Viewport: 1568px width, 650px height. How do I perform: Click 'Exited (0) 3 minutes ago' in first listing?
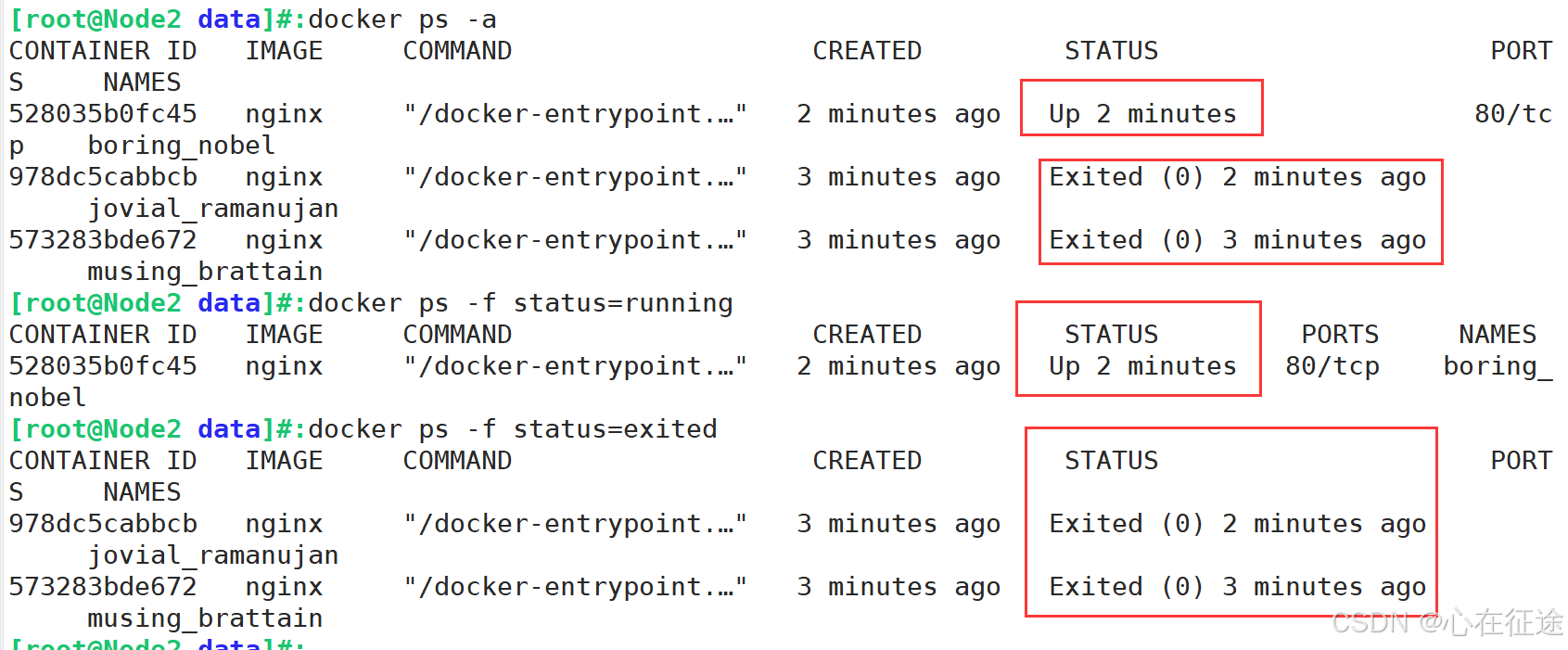pos(1237,240)
